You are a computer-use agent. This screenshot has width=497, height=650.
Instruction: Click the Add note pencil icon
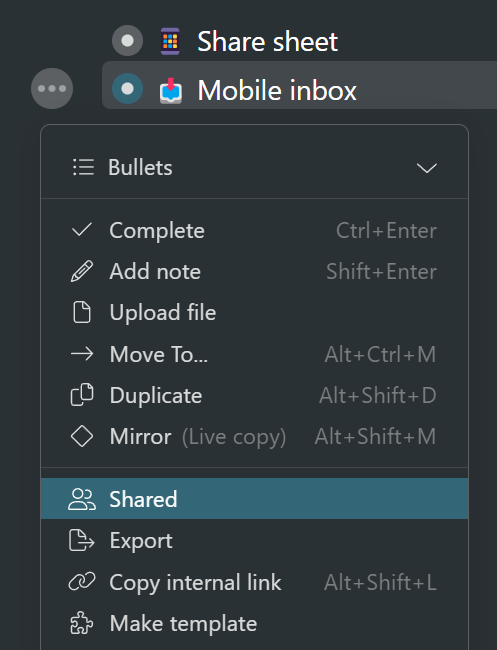click(x=82, y=272)
